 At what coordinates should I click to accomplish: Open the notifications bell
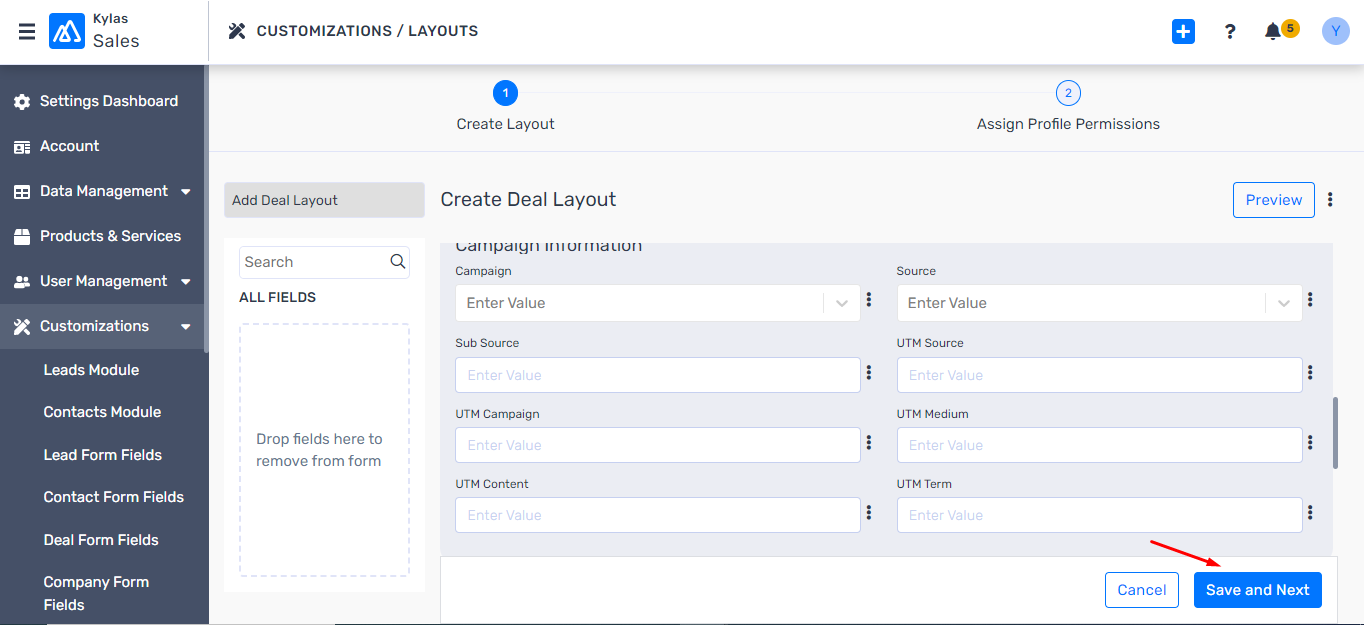tap(1272, 32)
